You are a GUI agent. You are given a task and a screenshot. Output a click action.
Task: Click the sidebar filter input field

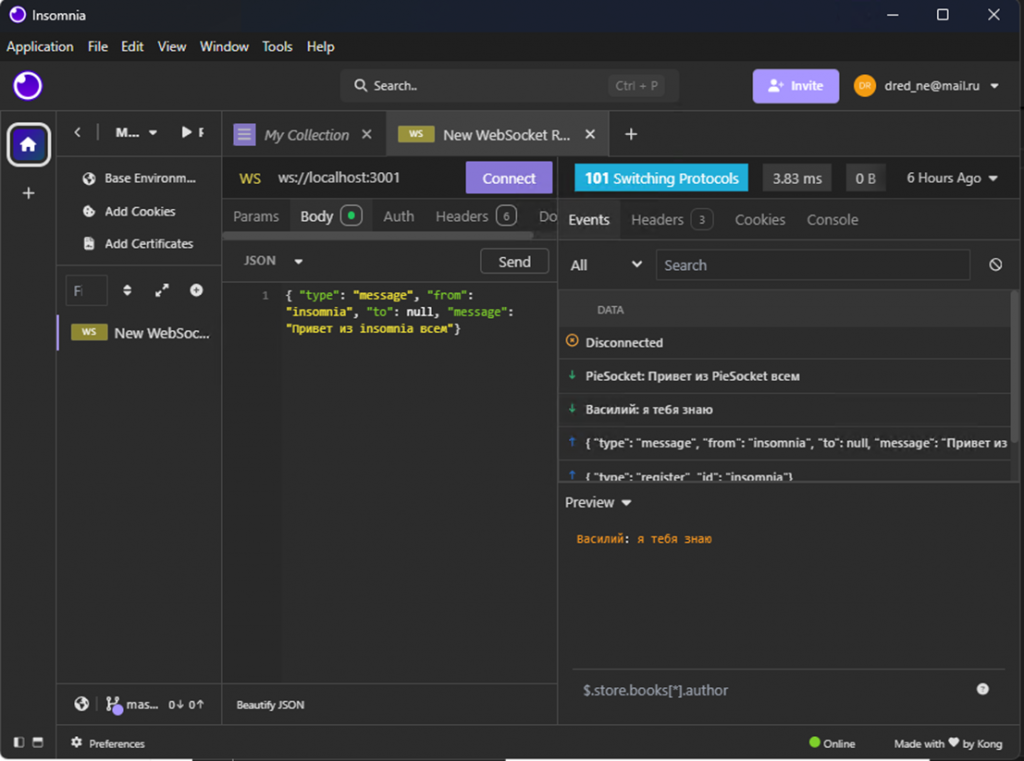click(x=86, y=290)
